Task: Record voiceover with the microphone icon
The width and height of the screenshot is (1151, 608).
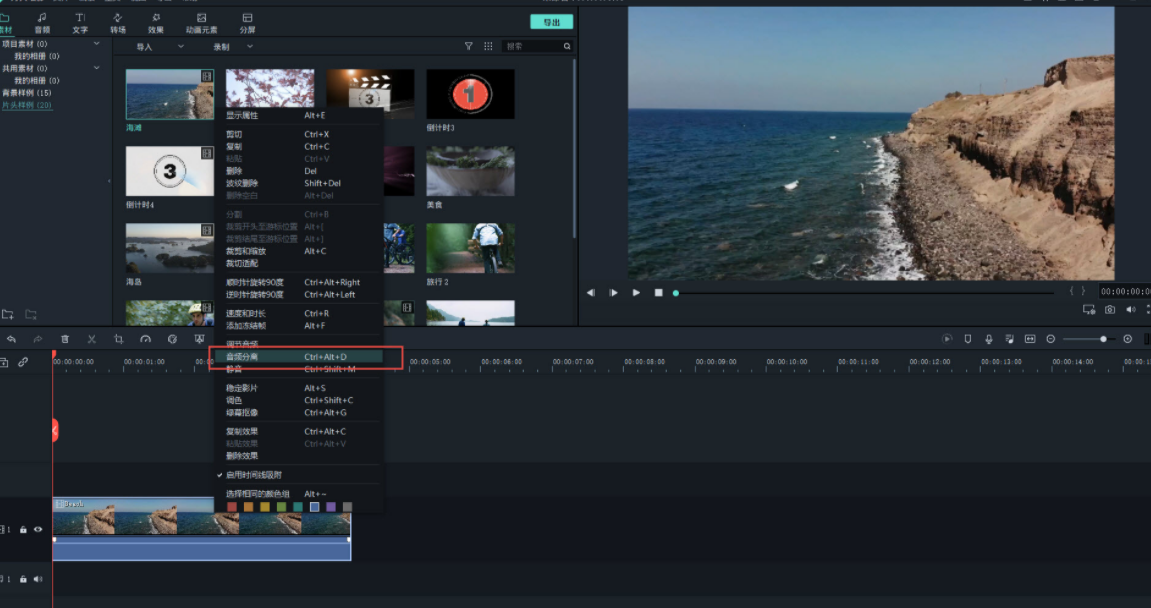Action: point(989,339)
